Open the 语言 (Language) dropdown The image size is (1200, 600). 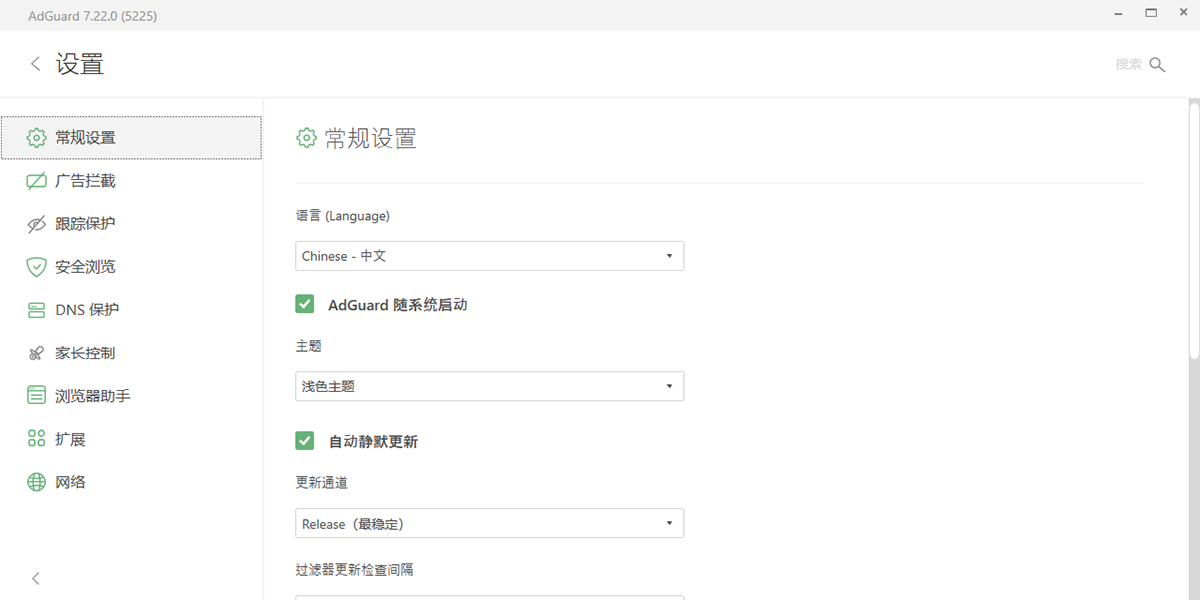(490, 256)
